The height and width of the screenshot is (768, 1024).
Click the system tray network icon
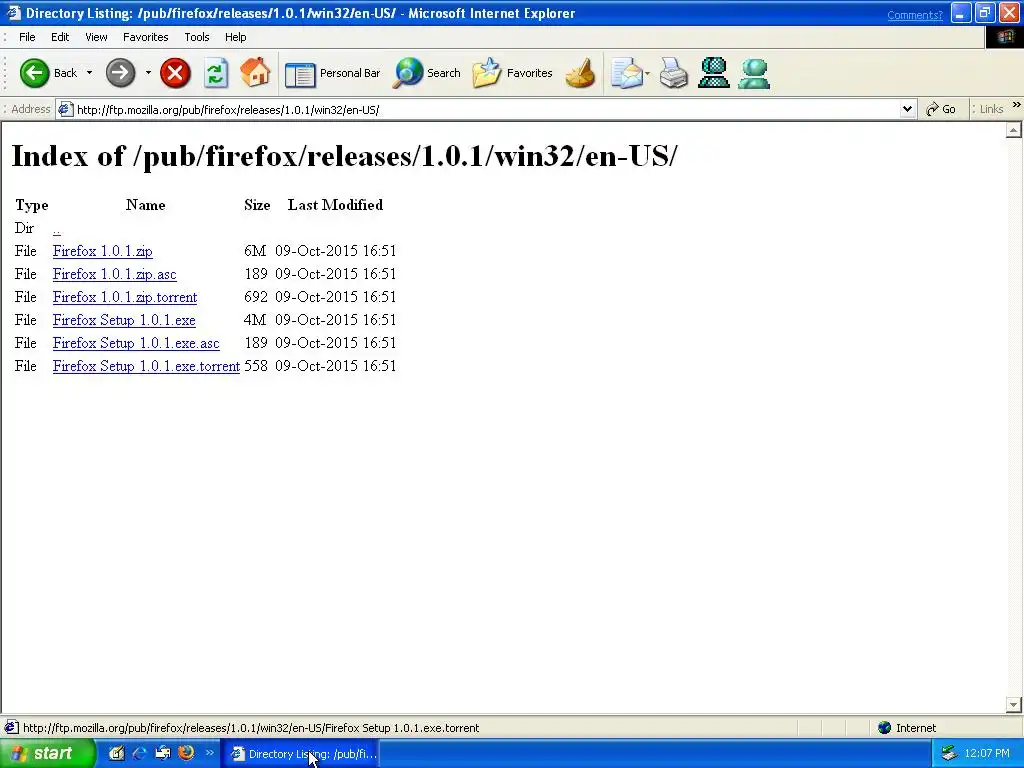pyautogui.click(x=949, y=754)
